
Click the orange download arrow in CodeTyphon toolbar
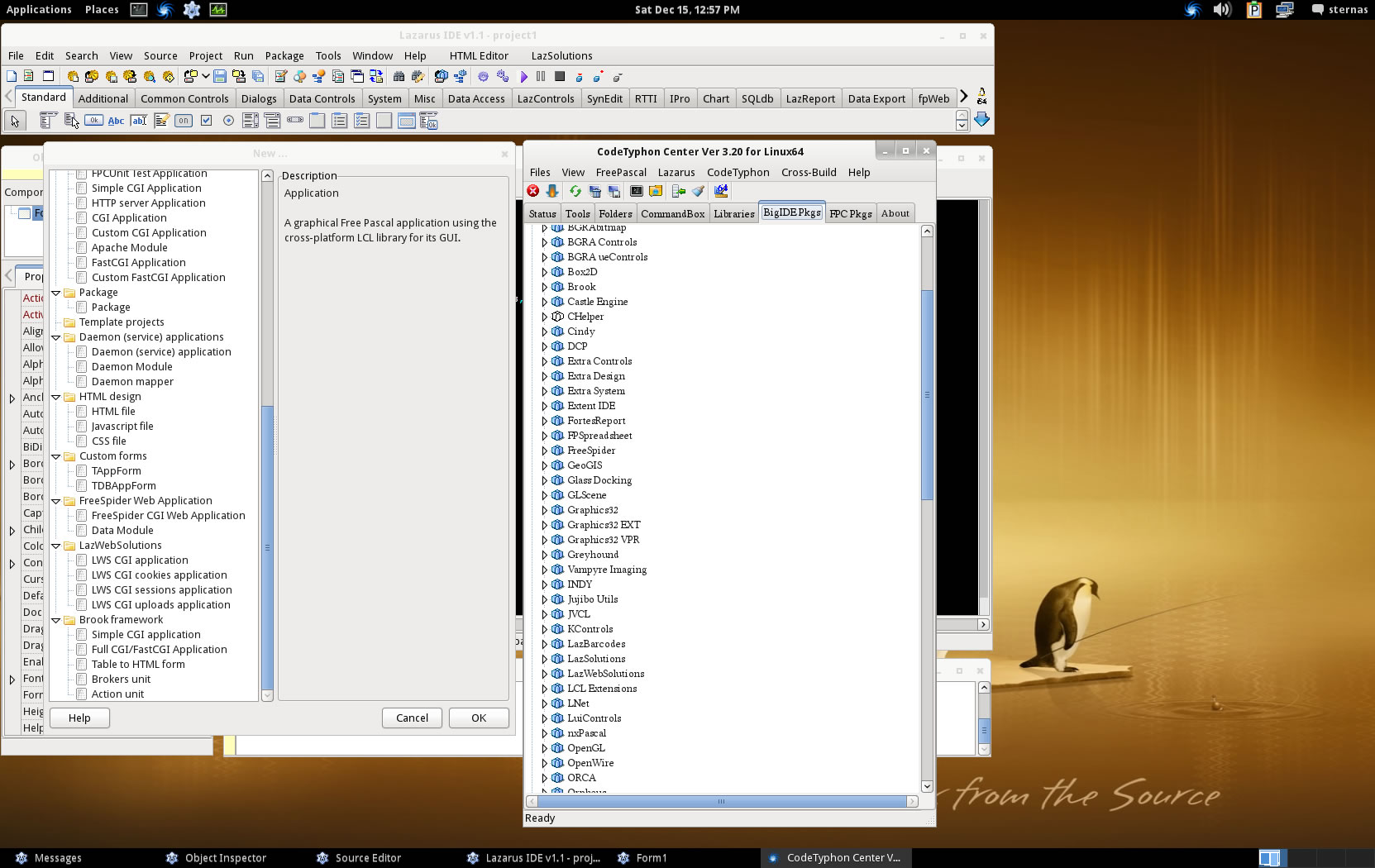click(x=552, y=191)
